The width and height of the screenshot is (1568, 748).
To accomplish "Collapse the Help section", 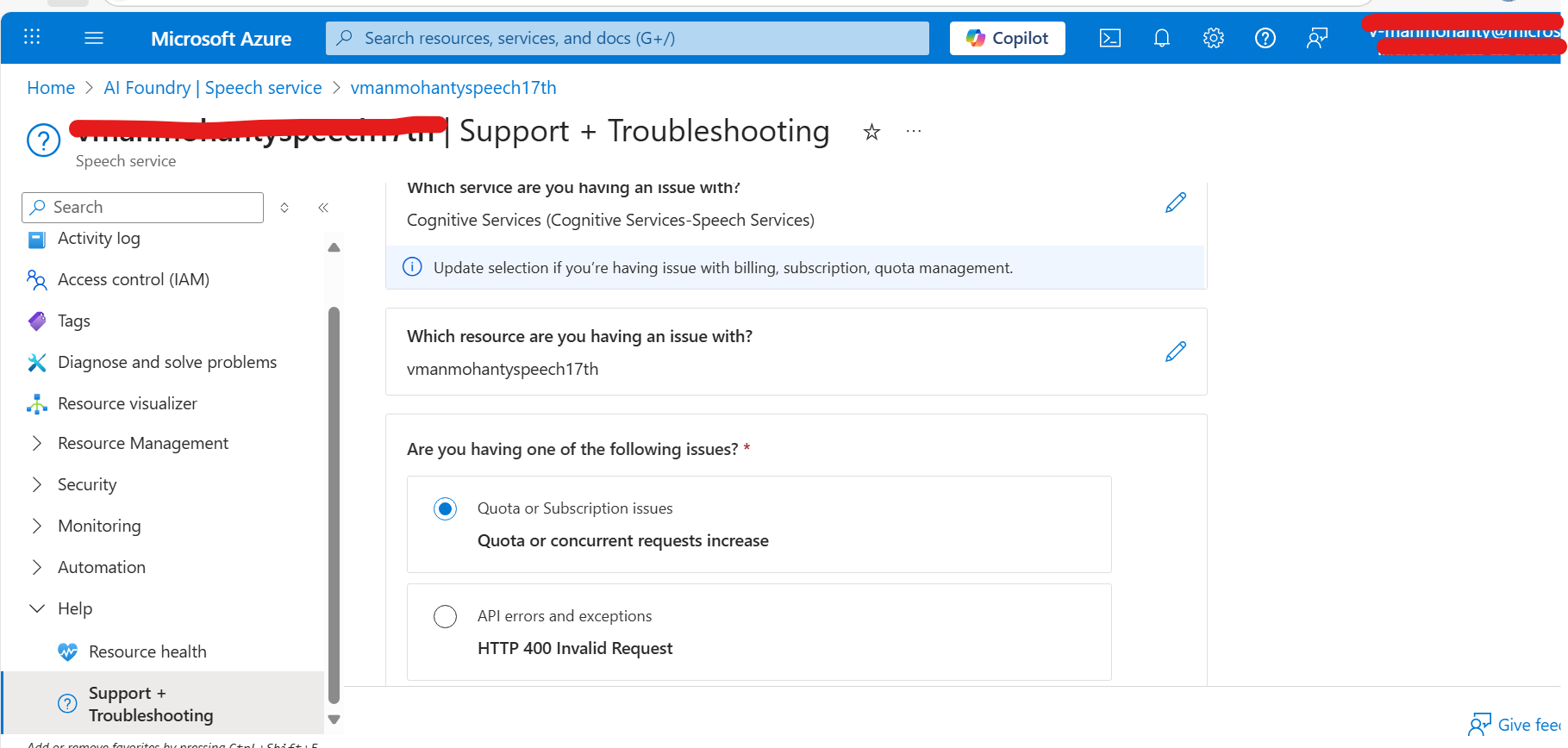I will pos(37,608).
